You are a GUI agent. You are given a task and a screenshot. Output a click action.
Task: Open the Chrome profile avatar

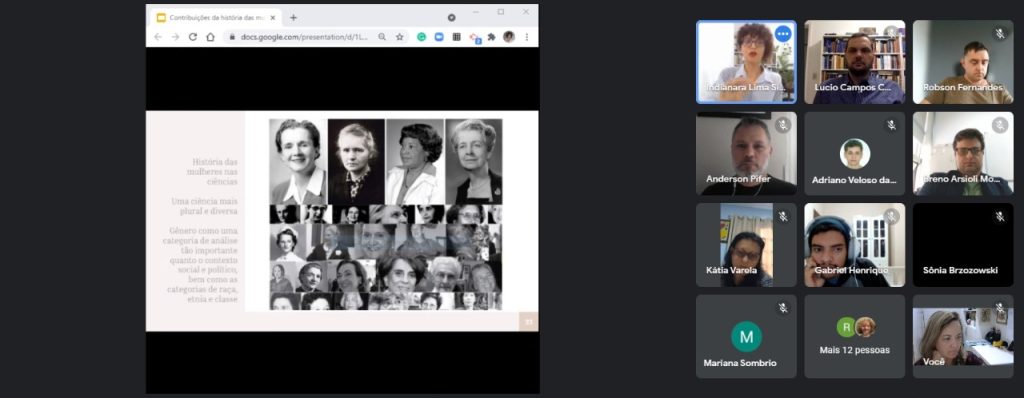509,37
